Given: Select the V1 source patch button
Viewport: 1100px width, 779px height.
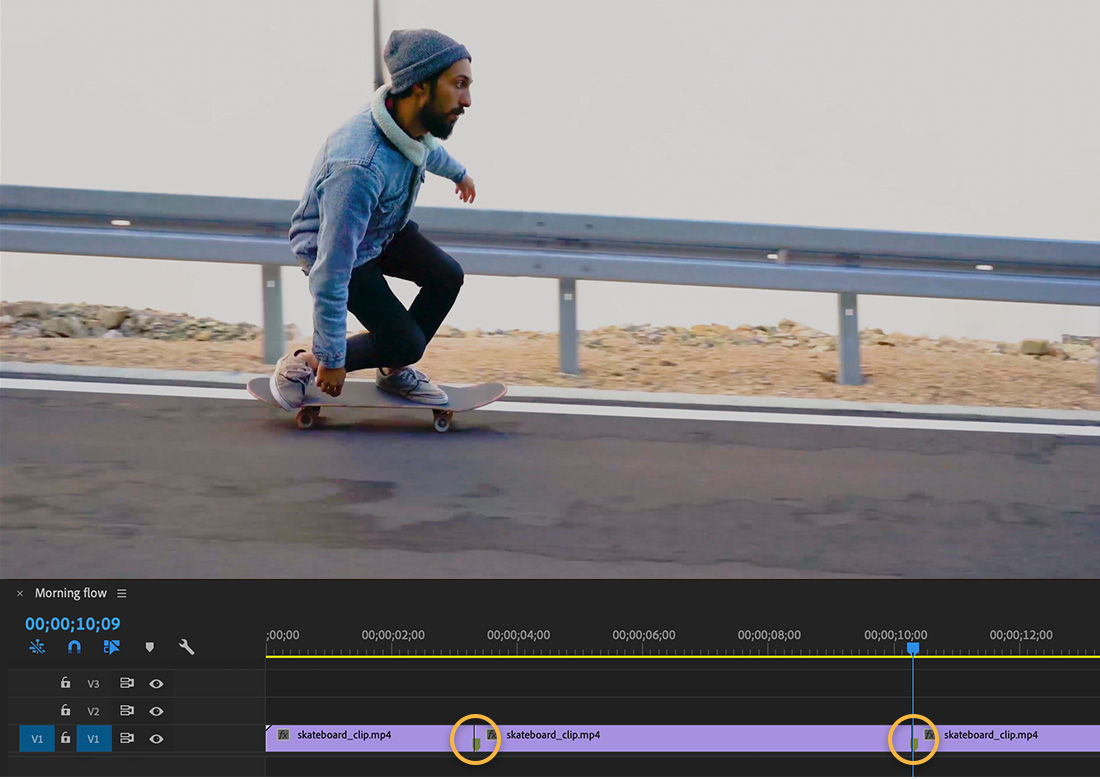Looking at the screenshot, I should point(36,738).
